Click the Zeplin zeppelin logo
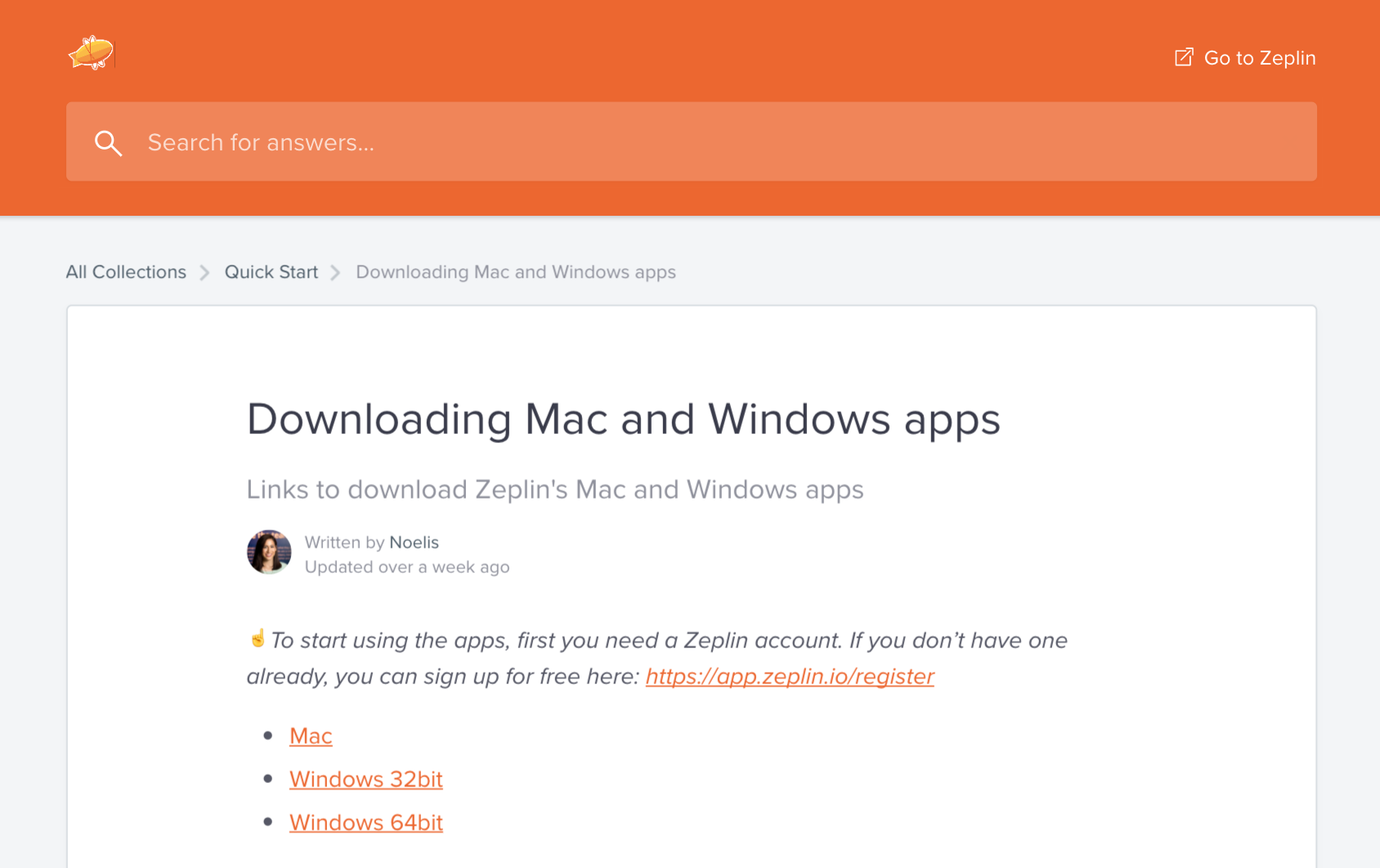1380x868 pixels. pyautogui.click(x=91, y=54)
